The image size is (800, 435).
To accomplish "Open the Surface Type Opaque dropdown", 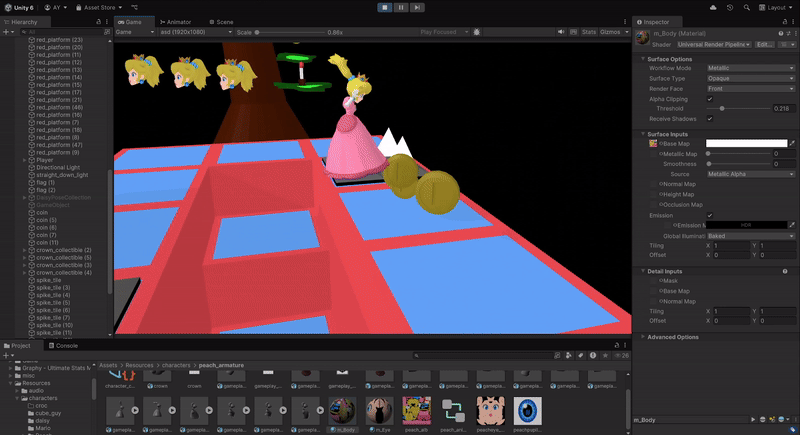I will (x=750, y=79).
